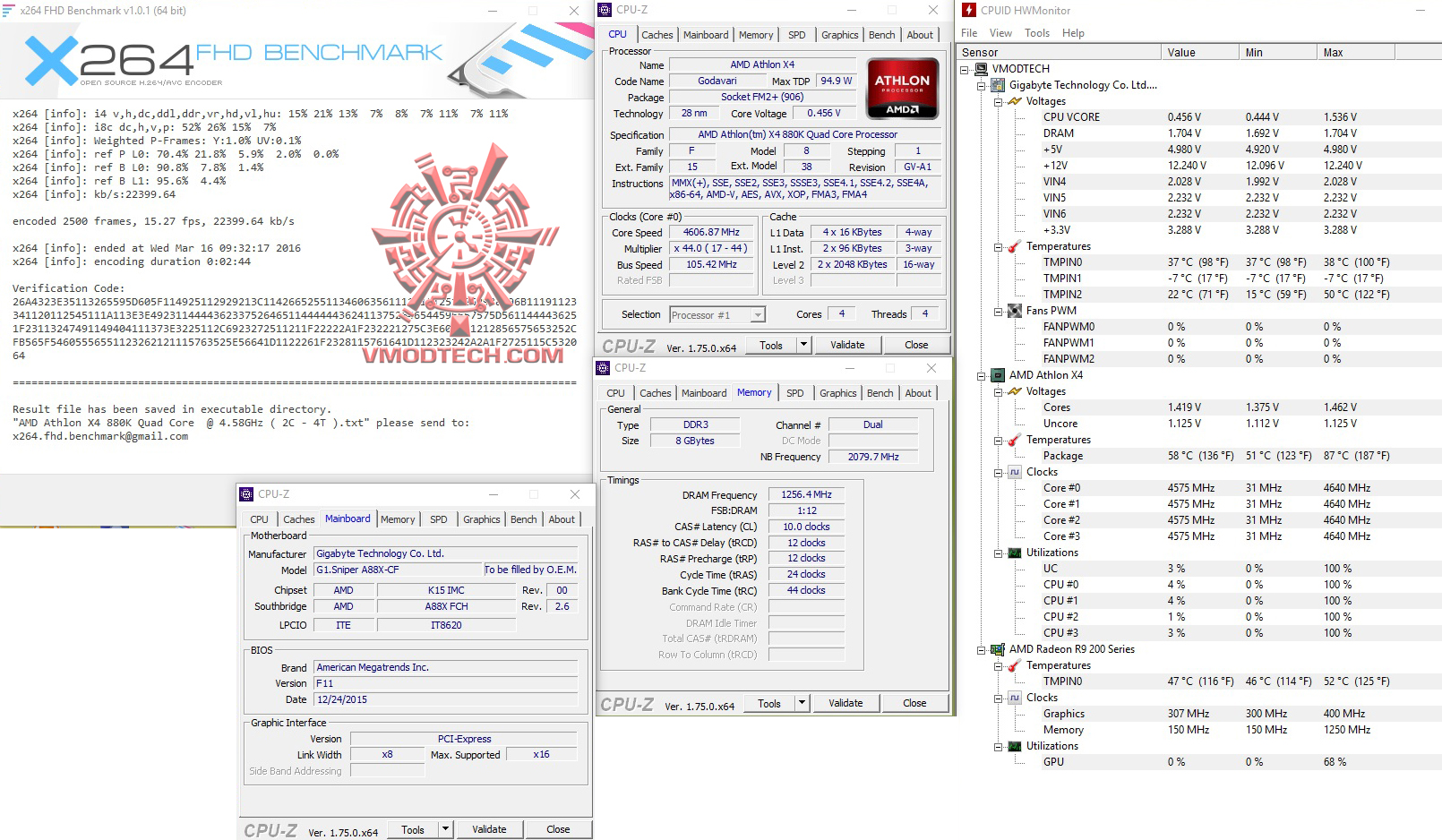1442x840 pixels.
Task: Click the Fans PWM fan icon
Action: click(1015, 311)
